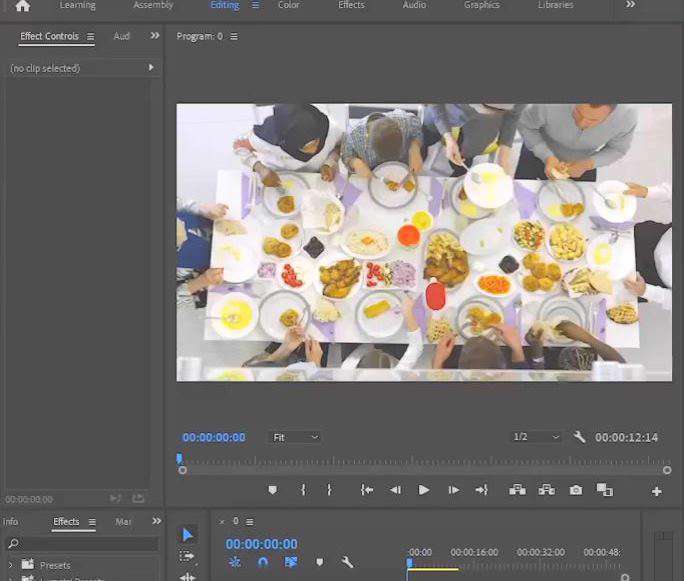Open the 1/2 playback resolution dropdown

tap(536, 437)
